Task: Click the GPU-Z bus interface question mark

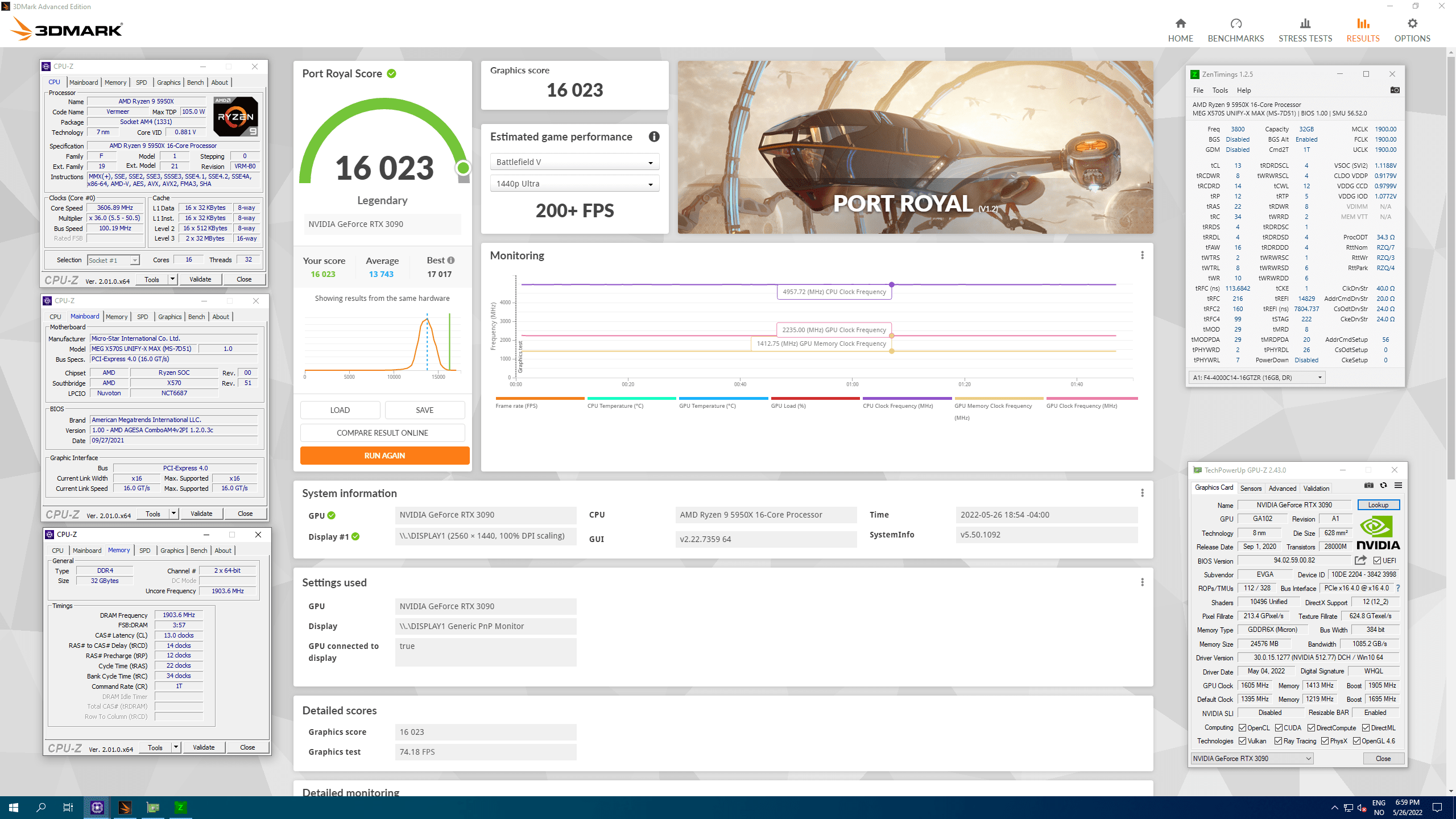Action: click(1397, 588)
